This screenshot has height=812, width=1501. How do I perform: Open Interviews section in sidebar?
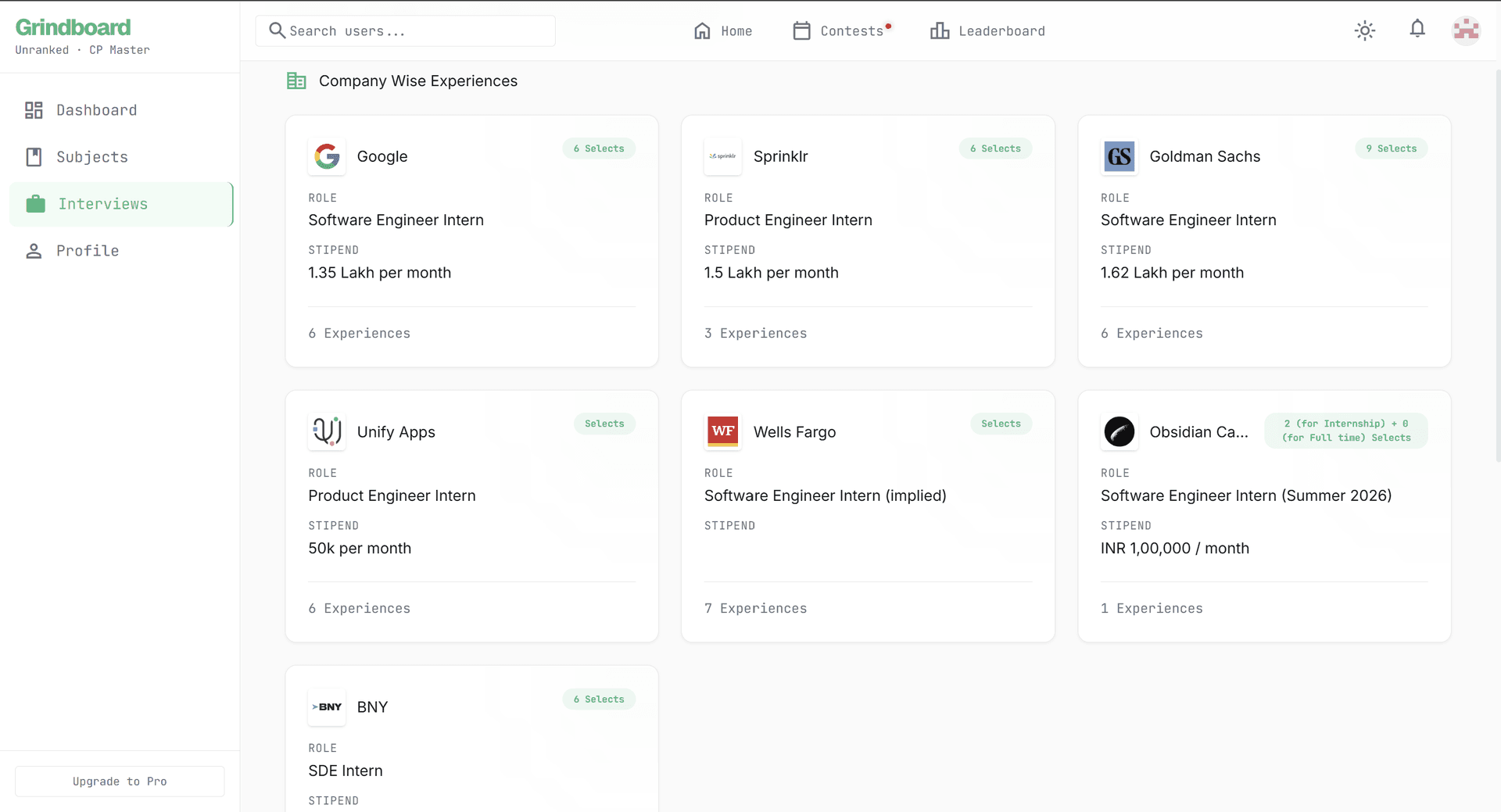click(121, 204)
